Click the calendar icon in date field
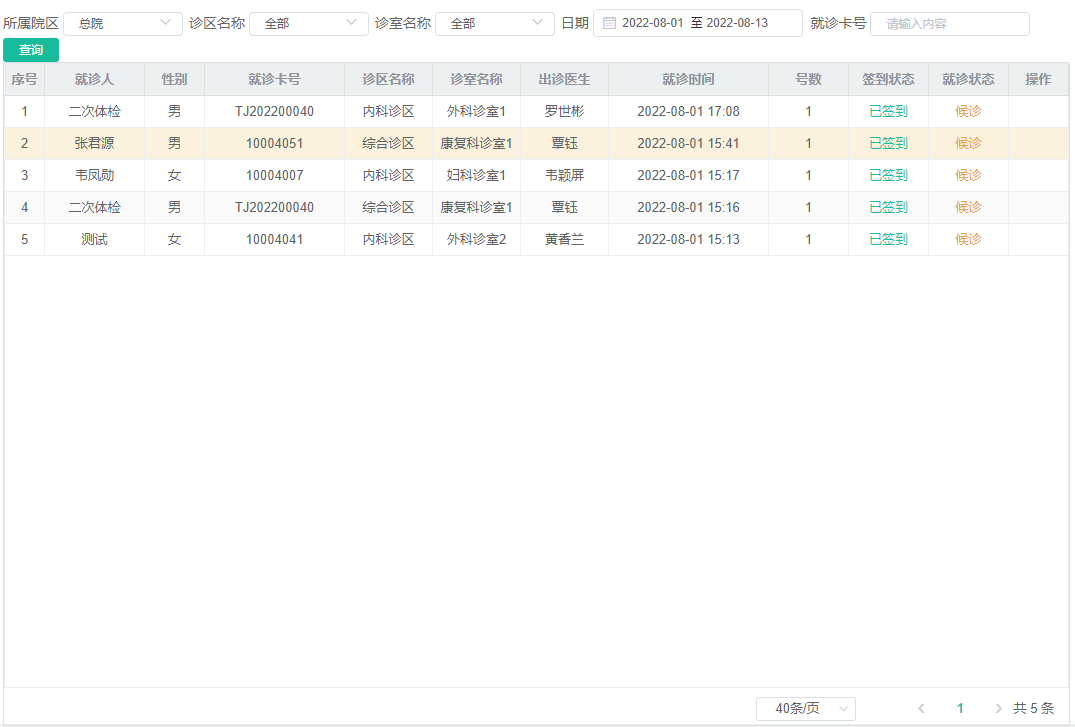This screenshot has width=1075, height=727. coord(609,23)
